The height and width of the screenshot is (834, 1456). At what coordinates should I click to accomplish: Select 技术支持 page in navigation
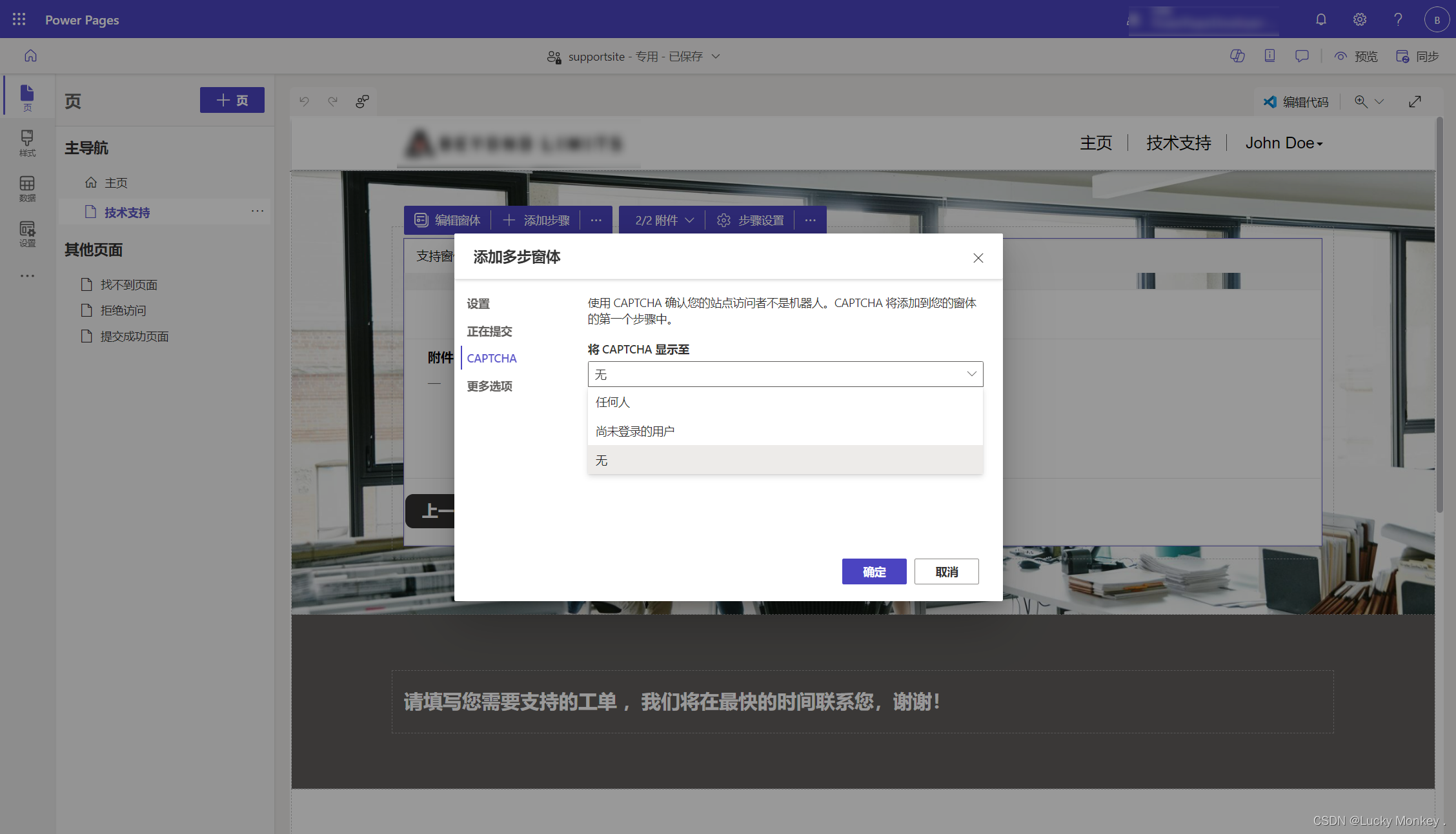(x=126, y=212)
